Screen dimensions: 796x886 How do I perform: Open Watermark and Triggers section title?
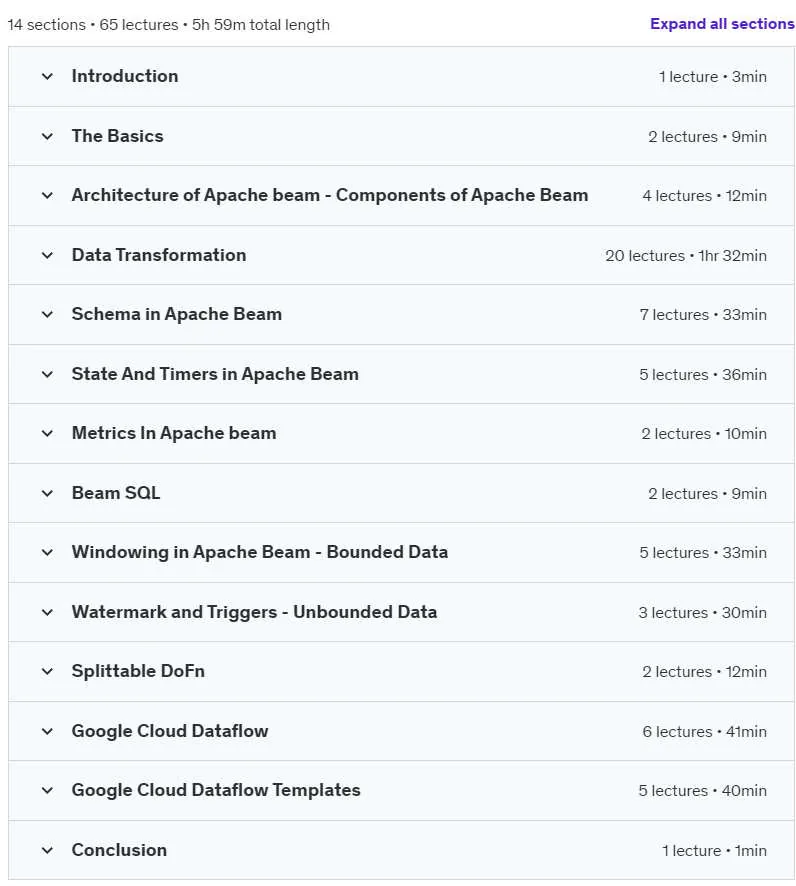point(254,612)
